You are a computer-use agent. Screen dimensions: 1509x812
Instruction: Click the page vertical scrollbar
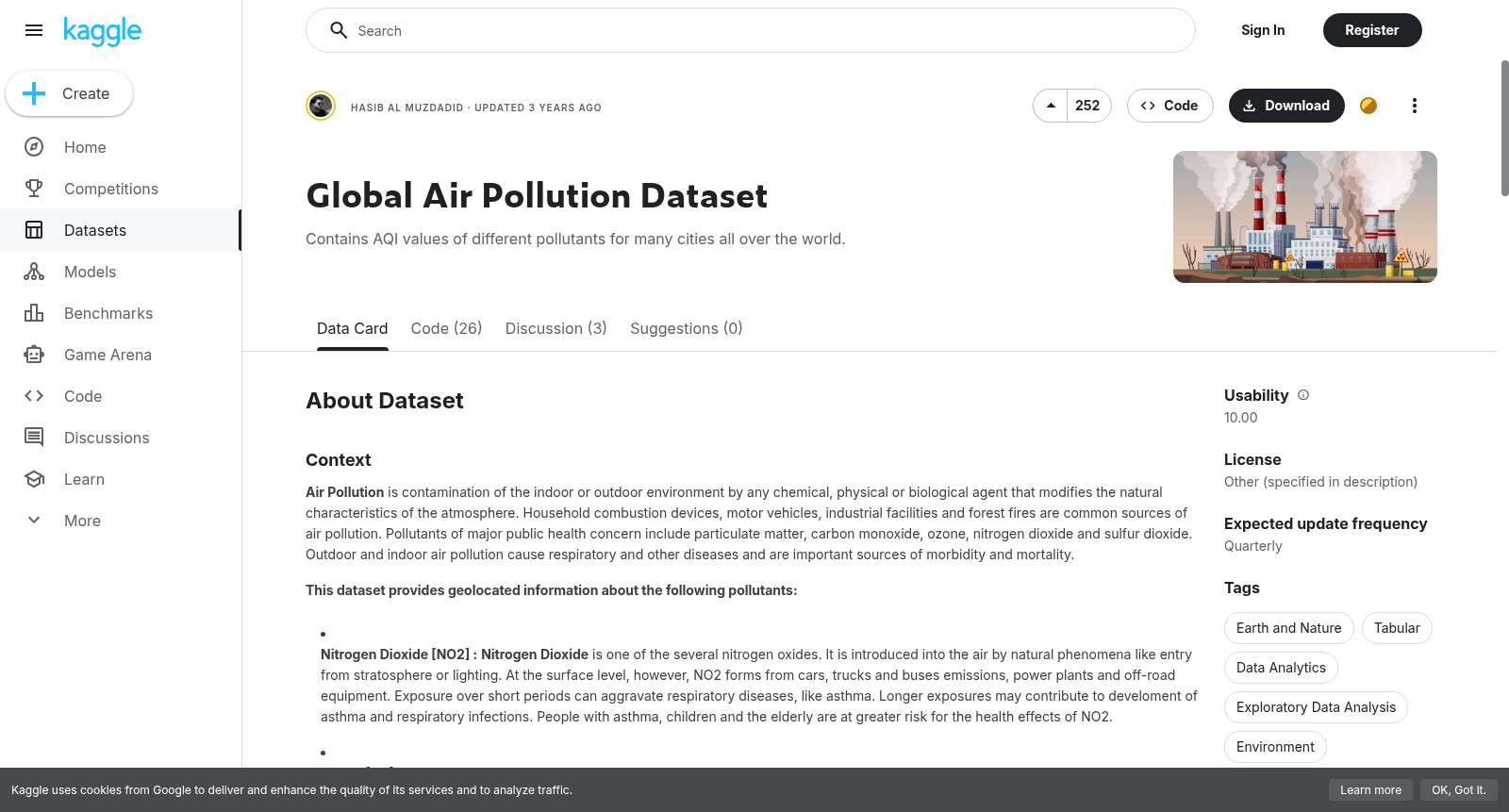click(x=1504, y=128)
